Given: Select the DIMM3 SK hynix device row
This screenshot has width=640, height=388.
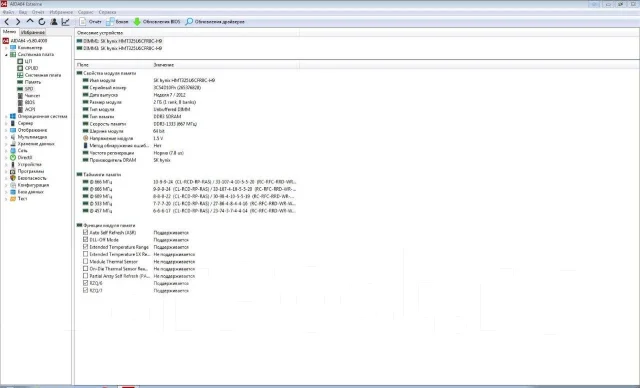Looking at the screenshot, I should 119,48.
